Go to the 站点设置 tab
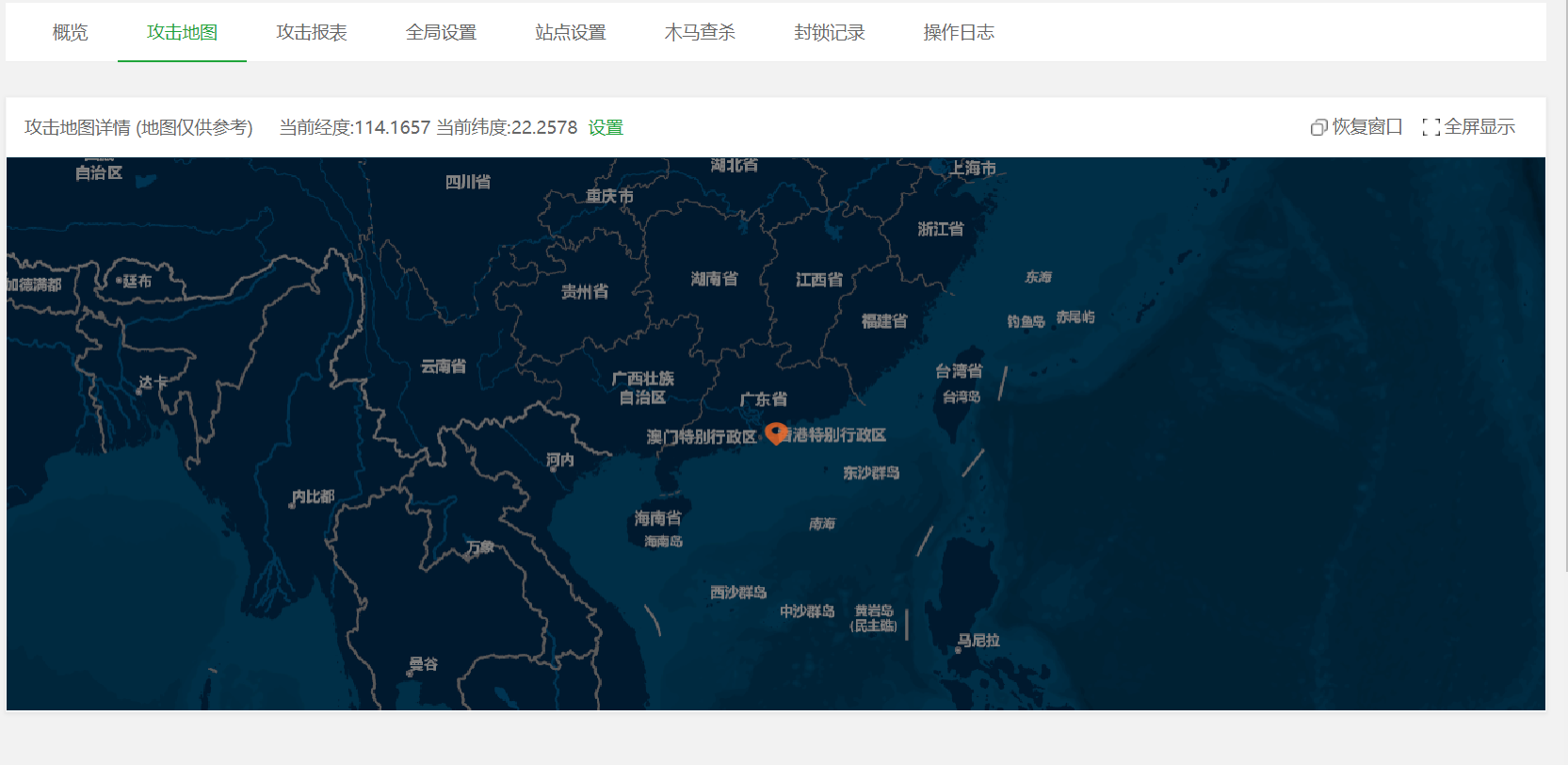Screen dimensions: 1568x765 (570, 33)
